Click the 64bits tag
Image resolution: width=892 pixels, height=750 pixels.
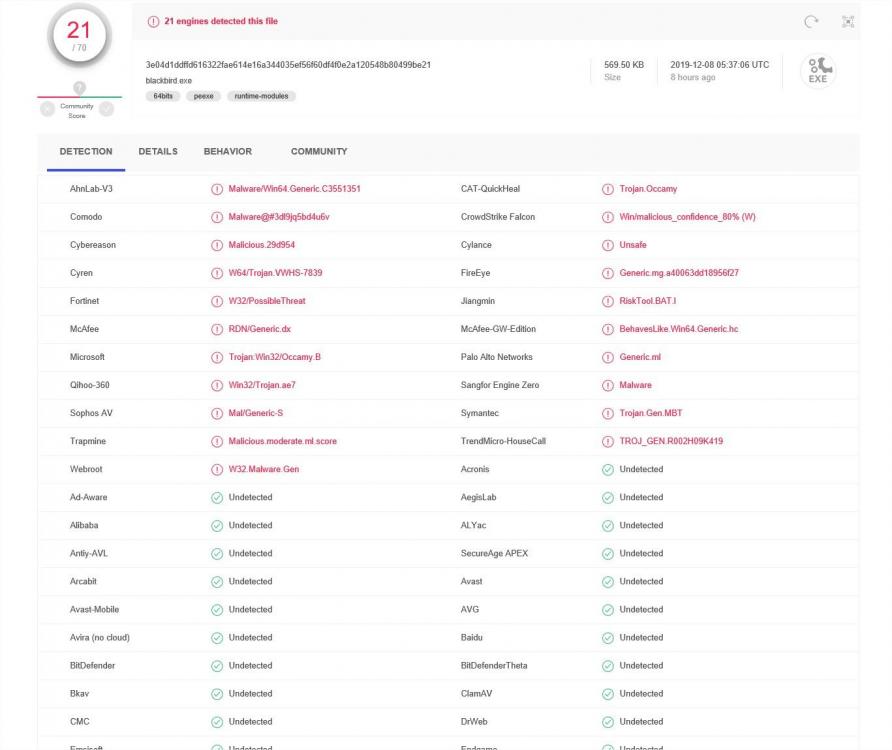tap(163, 96)
